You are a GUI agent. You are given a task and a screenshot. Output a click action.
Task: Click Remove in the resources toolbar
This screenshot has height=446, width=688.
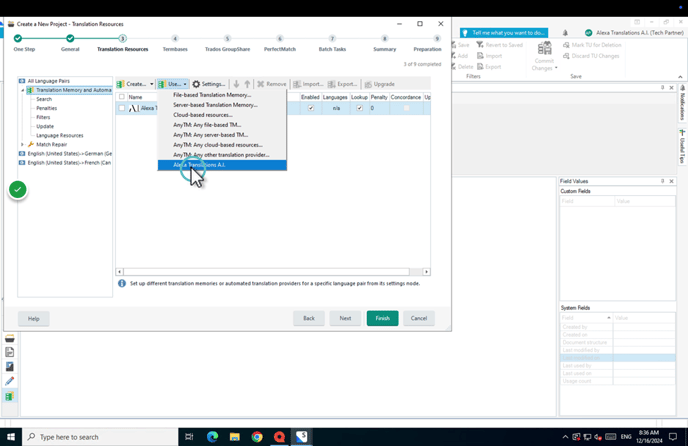point(272,84)
